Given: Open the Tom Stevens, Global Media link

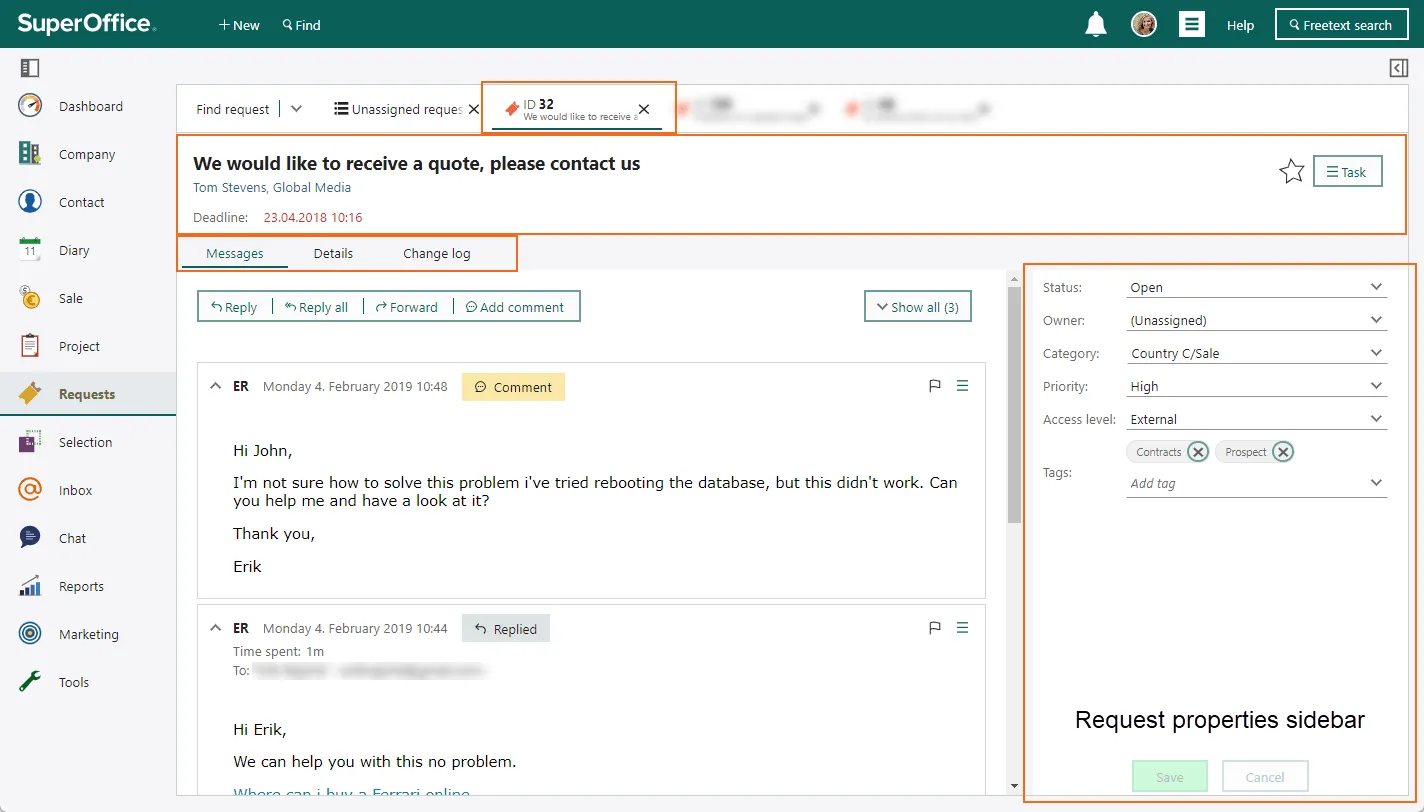Looking at the screenshot, I should click(x=272, y=187).
